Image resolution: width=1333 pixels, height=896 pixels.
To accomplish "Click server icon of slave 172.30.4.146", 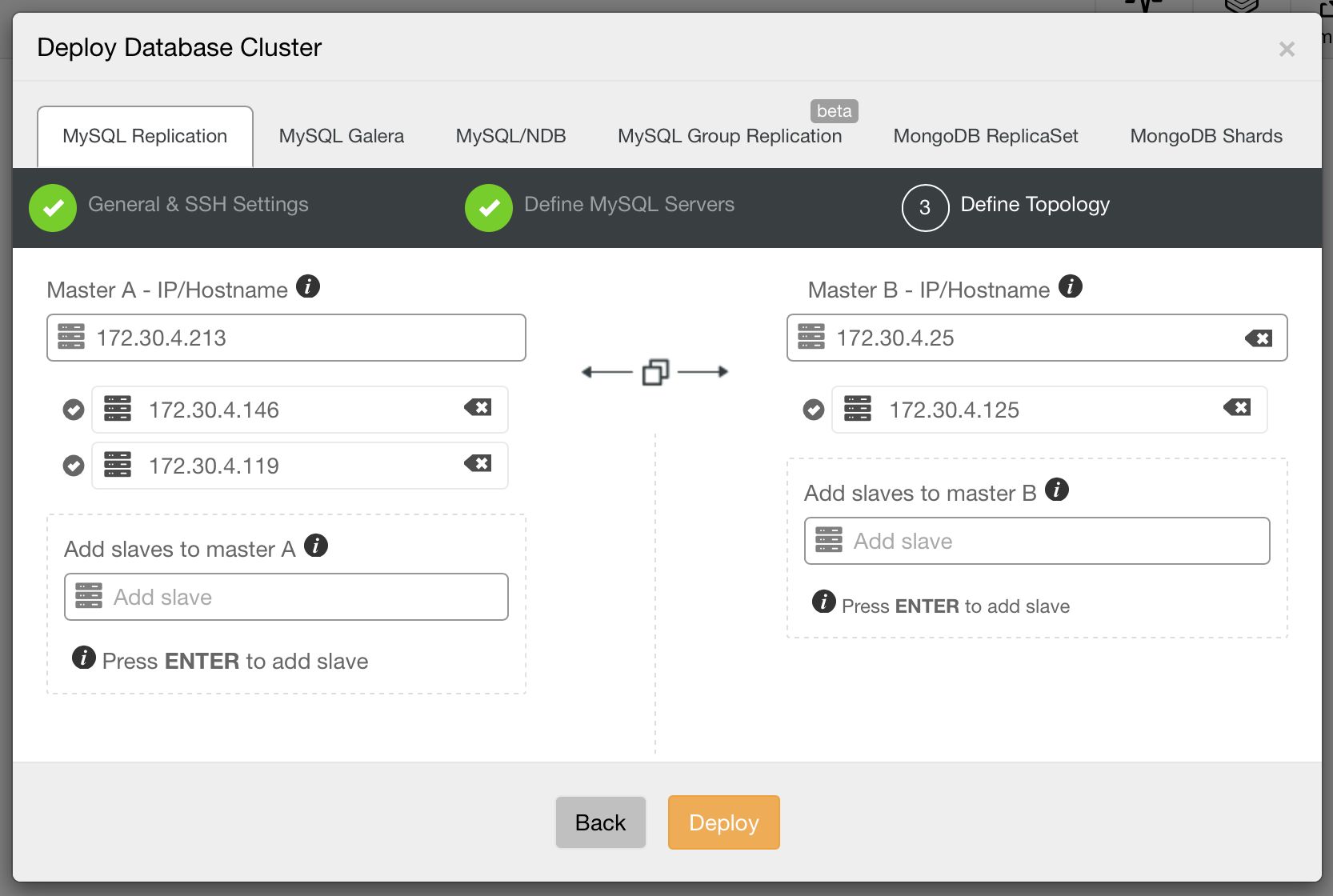I will click(x=118, y=408).
